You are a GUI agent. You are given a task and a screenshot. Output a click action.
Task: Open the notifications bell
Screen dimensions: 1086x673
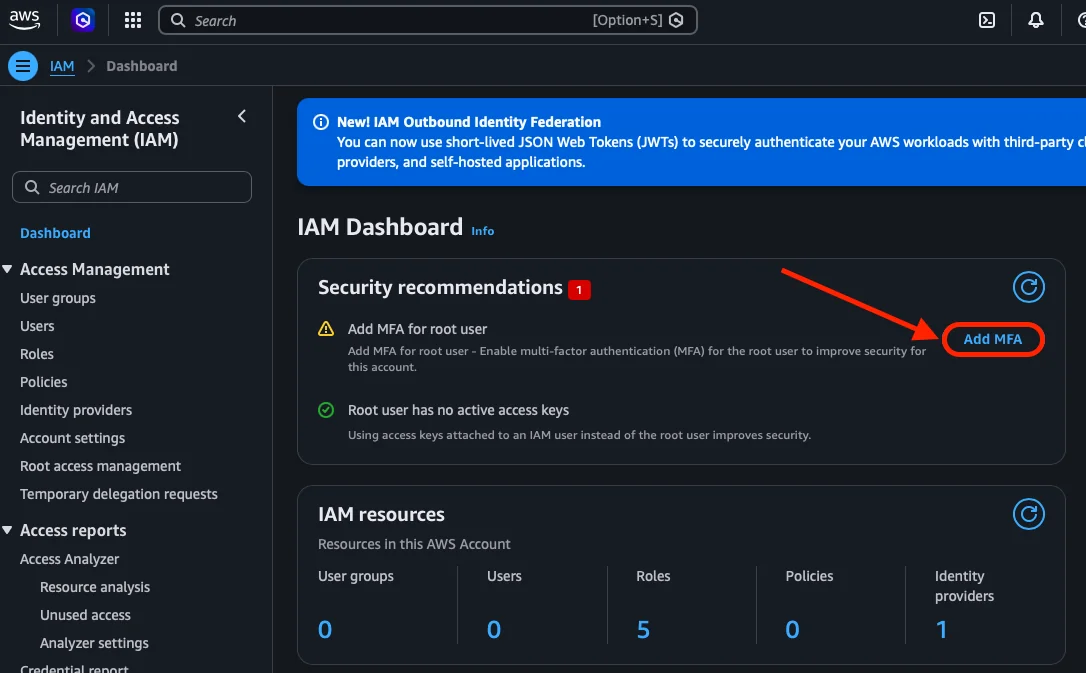pyautogui.click(x=1036, y=19)
